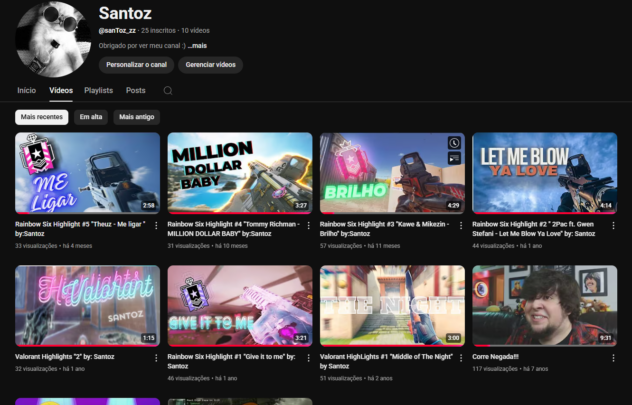The height and width of the screenshot is (405, 632).
Task: Click "33 visualizações • há 4 meses" text
Action: tap(54, 246)
